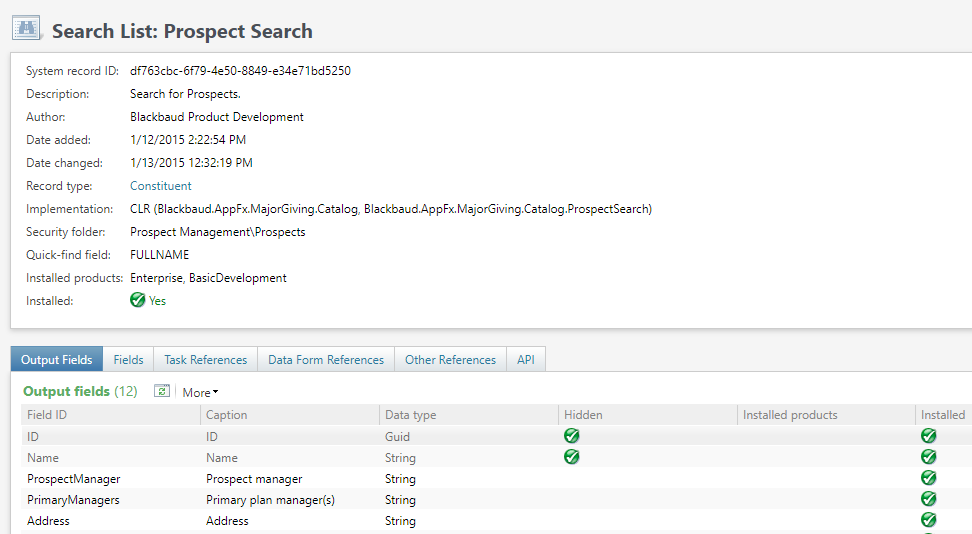Open the More dropdown menu
Viewport: 972px width, 534px height.
(x=200, y=393)
